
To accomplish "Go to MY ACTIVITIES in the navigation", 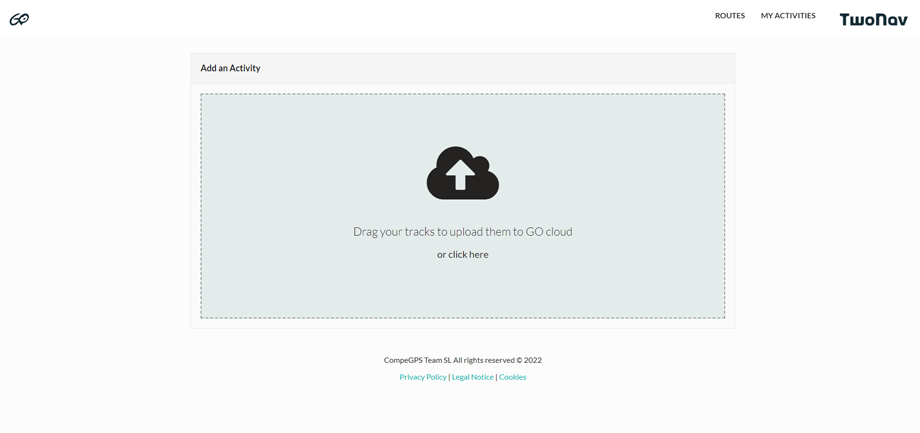I will 787,16.
